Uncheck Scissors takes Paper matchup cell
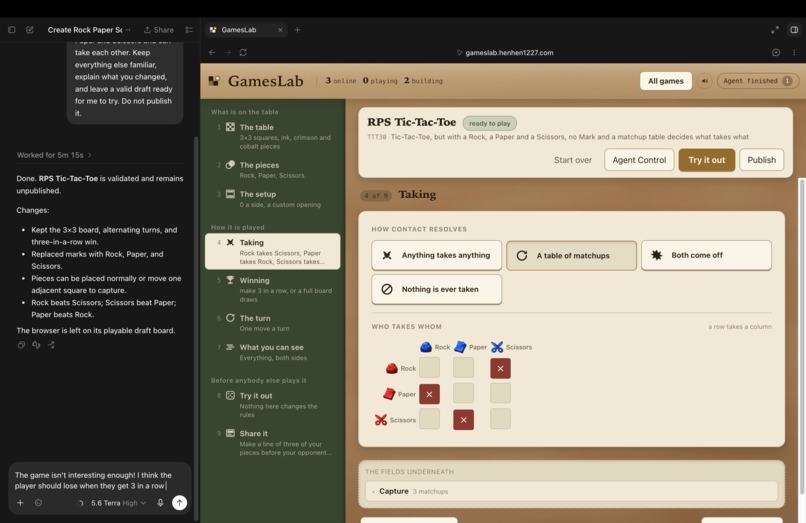This screenshot has width=806, height=523. pos(463,420)
